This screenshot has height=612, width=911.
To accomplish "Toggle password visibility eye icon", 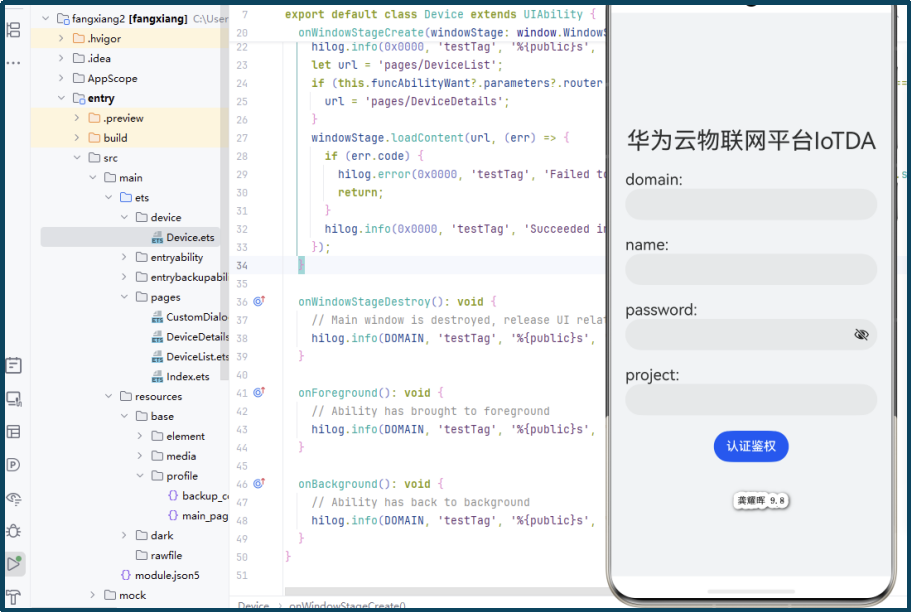I will pyautogui.click(x=861, y=334).
